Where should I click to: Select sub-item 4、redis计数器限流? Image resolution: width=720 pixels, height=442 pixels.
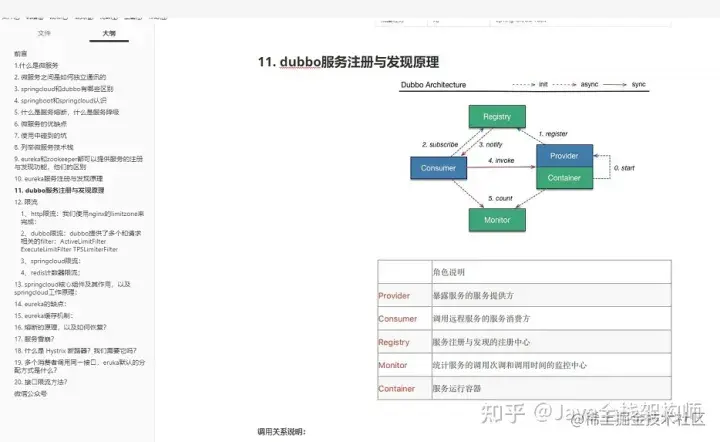(x=51, y=273)
